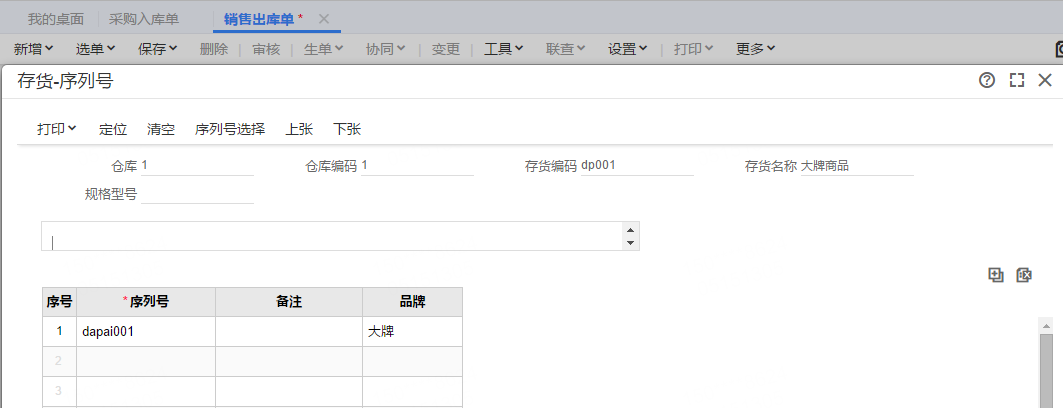Open the 选单 dropdown menu
This screenshot has width=1063, height=408.
95,49
